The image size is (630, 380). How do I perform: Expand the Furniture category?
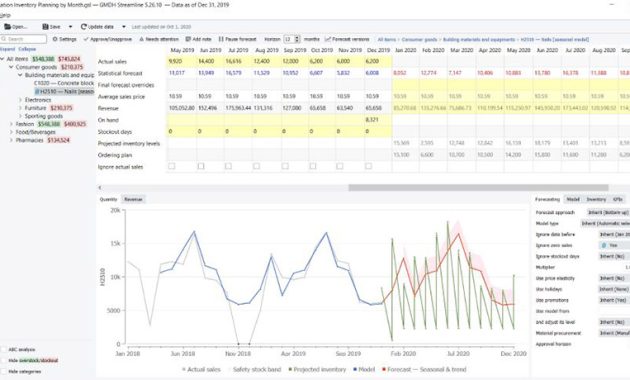[x=20, y=108]
